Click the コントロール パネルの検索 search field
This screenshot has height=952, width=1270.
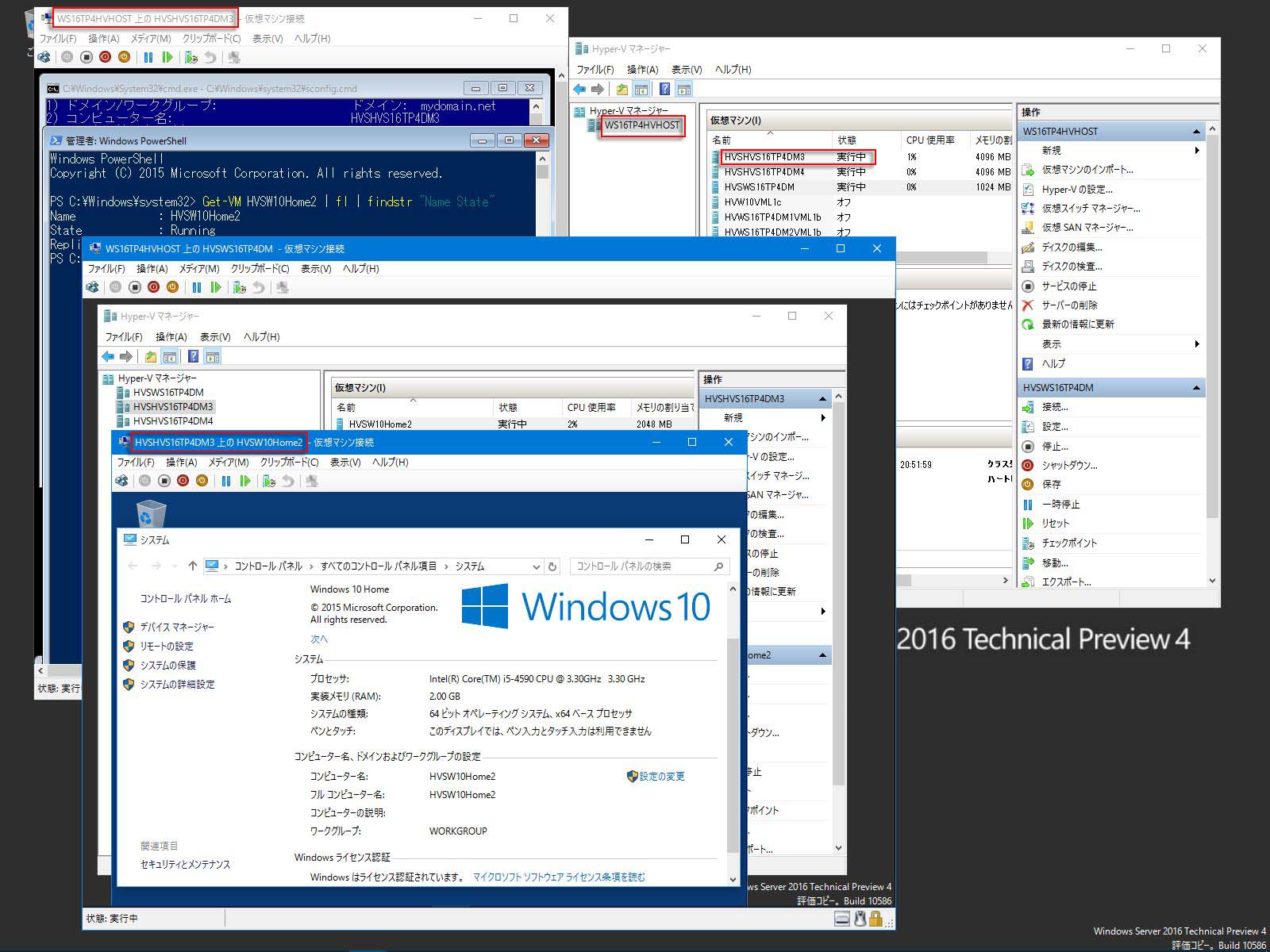click(641, 566)
